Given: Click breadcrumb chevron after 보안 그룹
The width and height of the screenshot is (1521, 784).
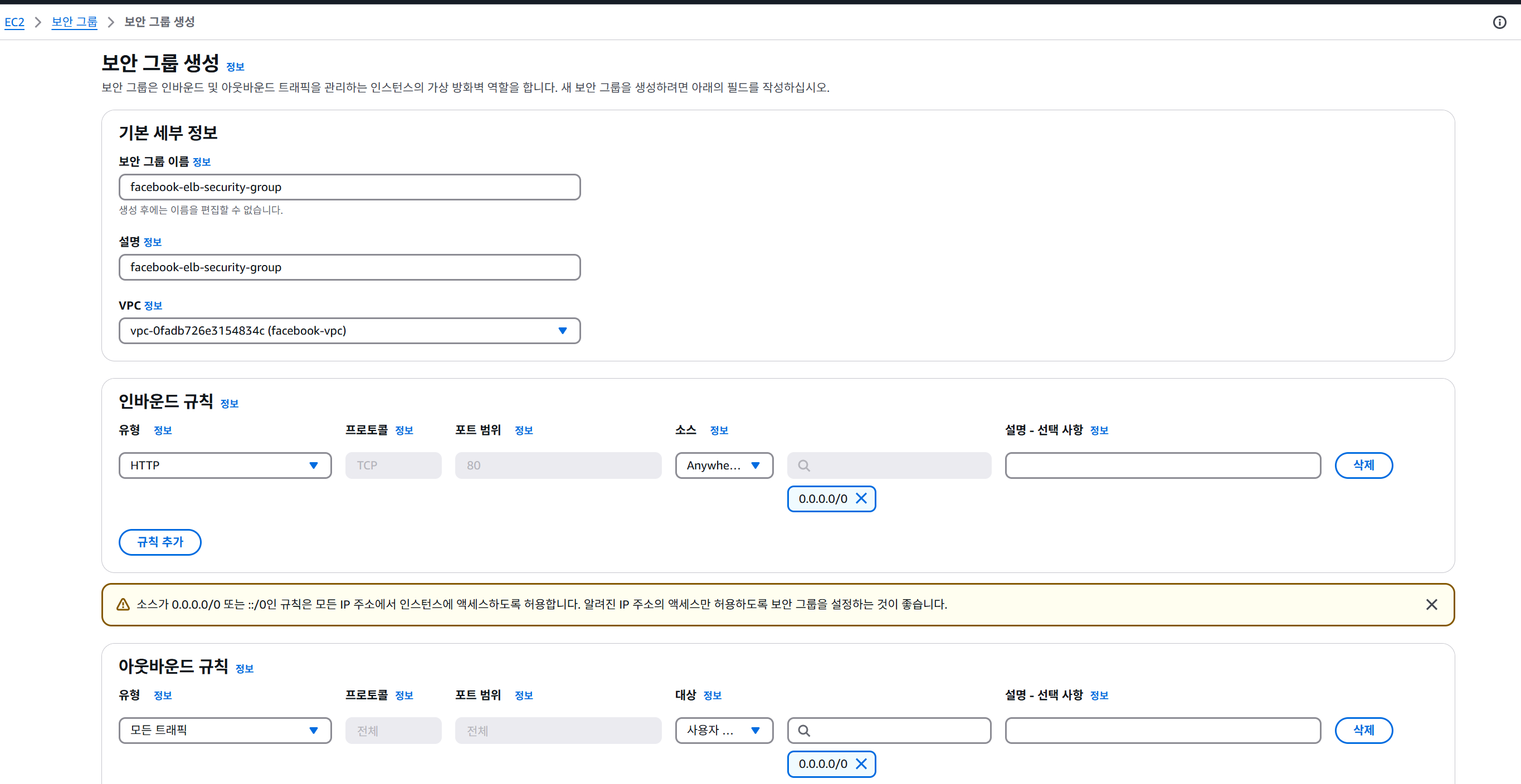Looking at the screenshot, I should pos(110,22).
